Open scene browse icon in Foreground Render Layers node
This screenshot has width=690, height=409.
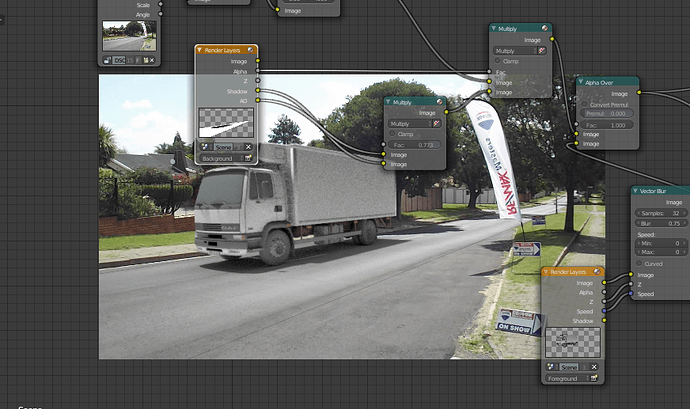[x=551, y=367]
